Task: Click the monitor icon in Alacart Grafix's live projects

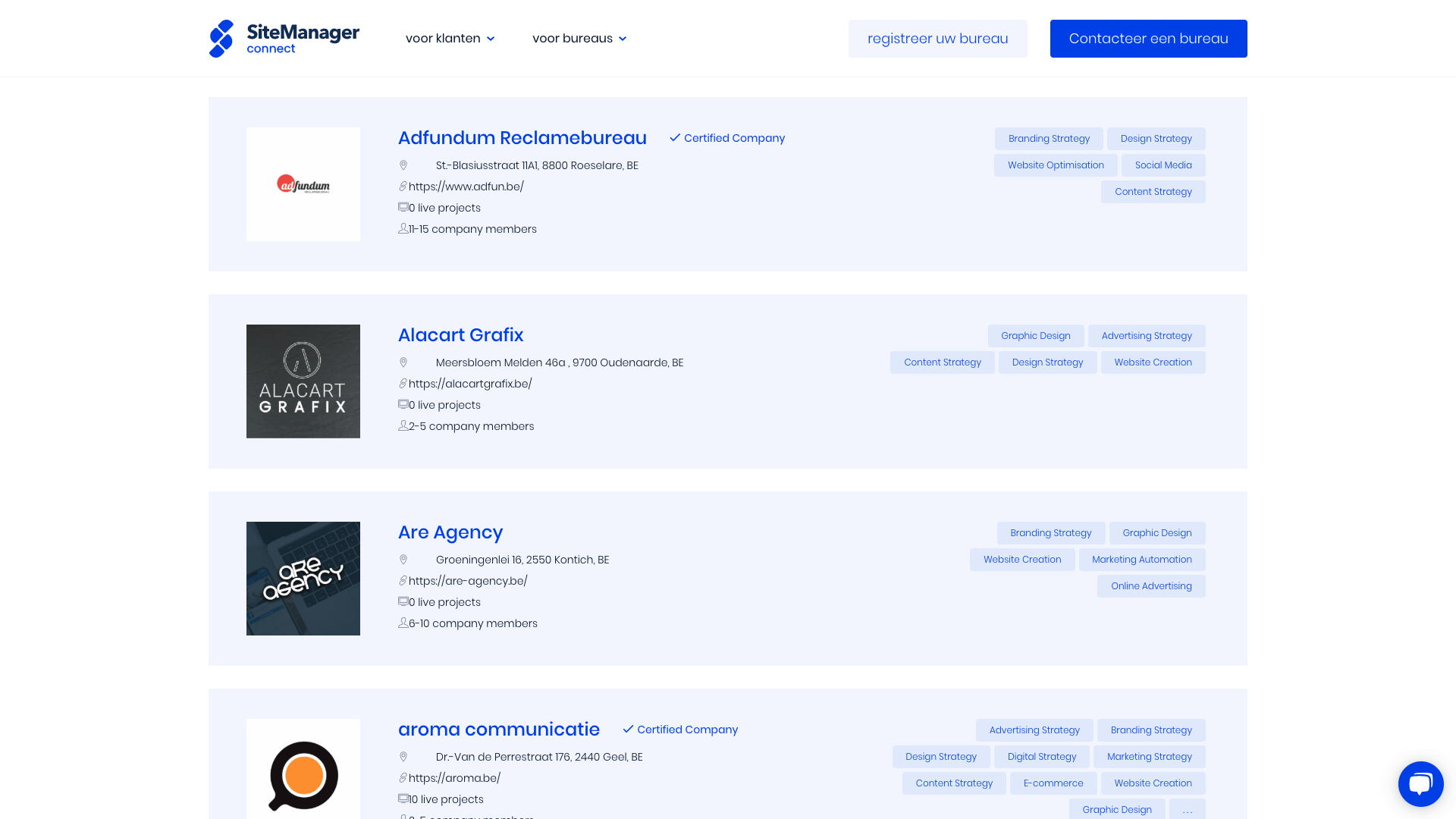Action: tap(403, 404)
